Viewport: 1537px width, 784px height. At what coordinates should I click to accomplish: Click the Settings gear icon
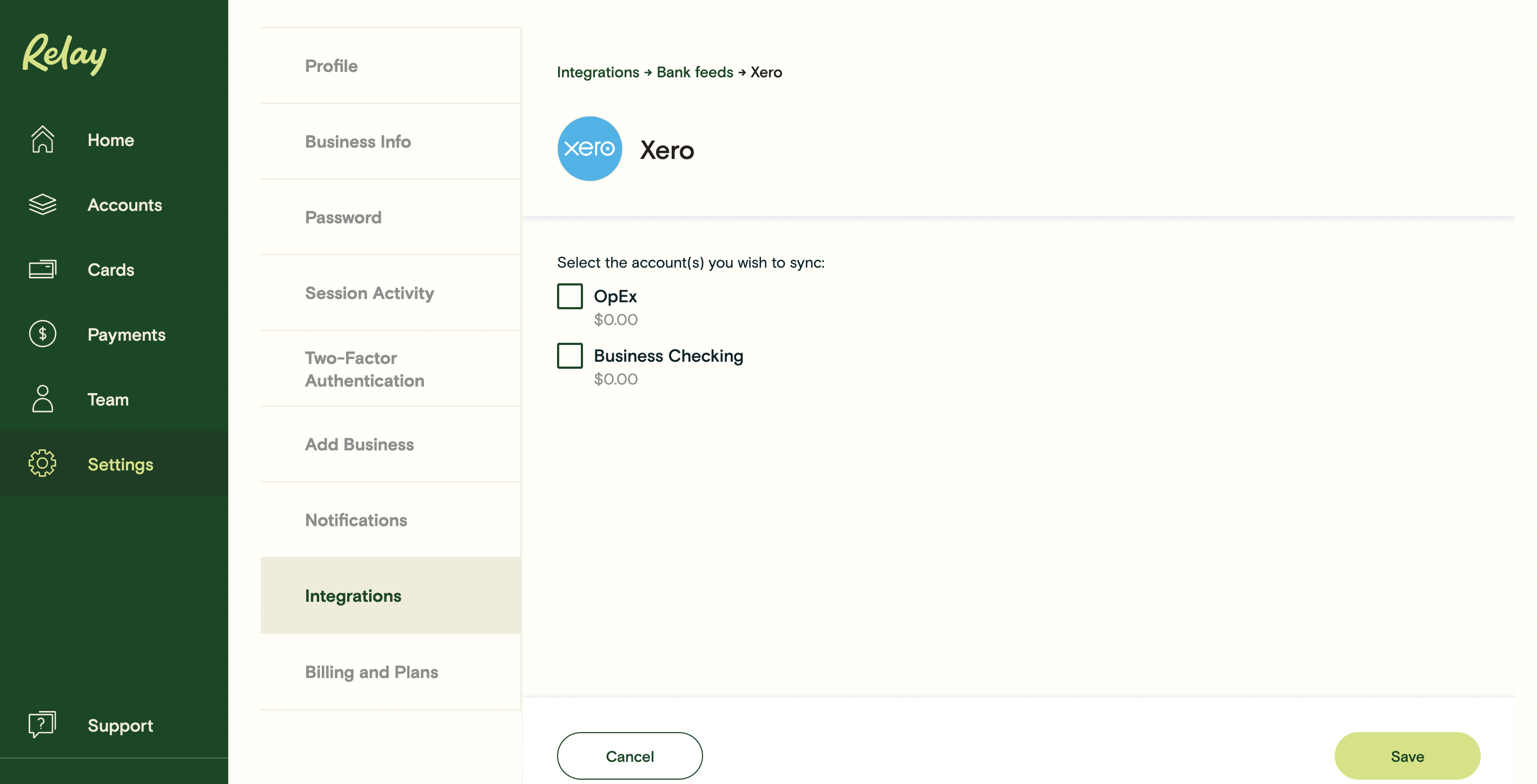point(42,463)
